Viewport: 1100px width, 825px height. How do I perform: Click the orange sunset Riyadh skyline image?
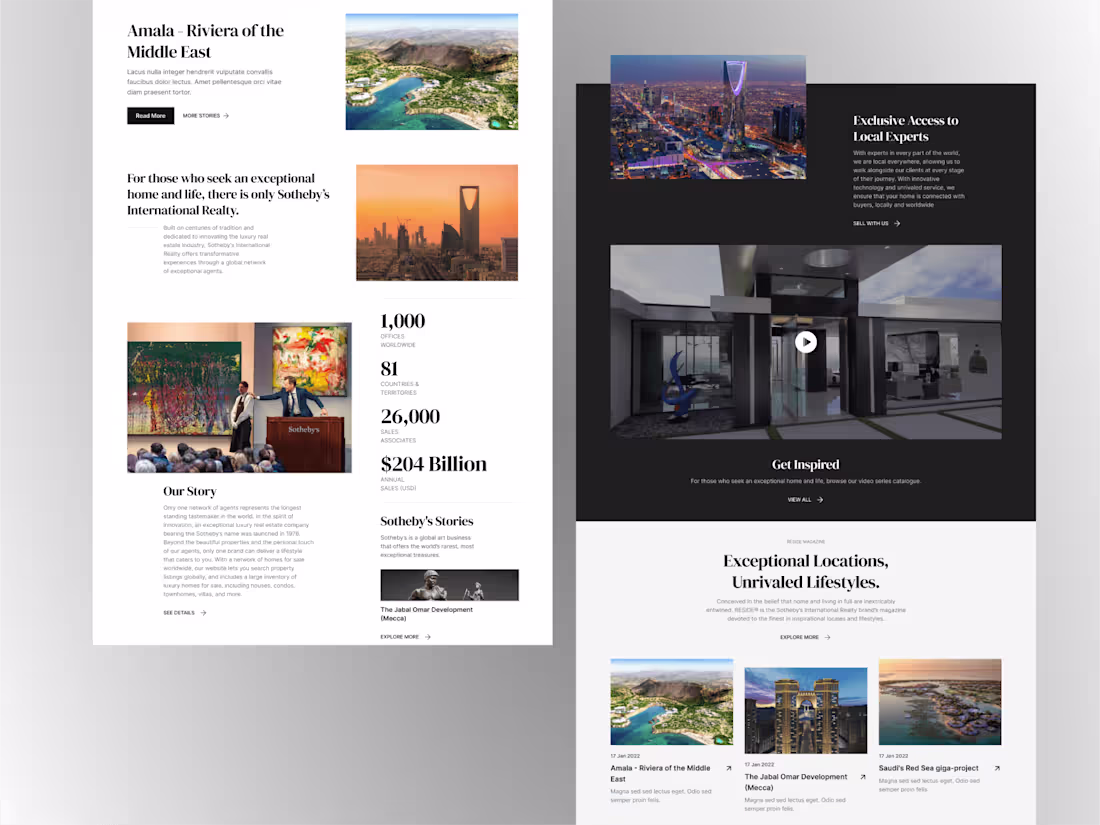tap(437, 222)
